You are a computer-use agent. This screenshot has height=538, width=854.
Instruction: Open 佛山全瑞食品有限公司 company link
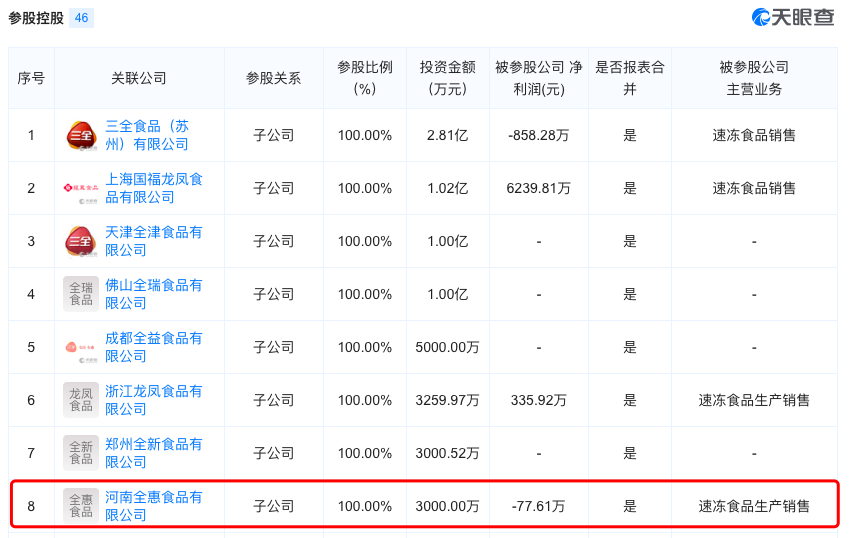(154, 294)
